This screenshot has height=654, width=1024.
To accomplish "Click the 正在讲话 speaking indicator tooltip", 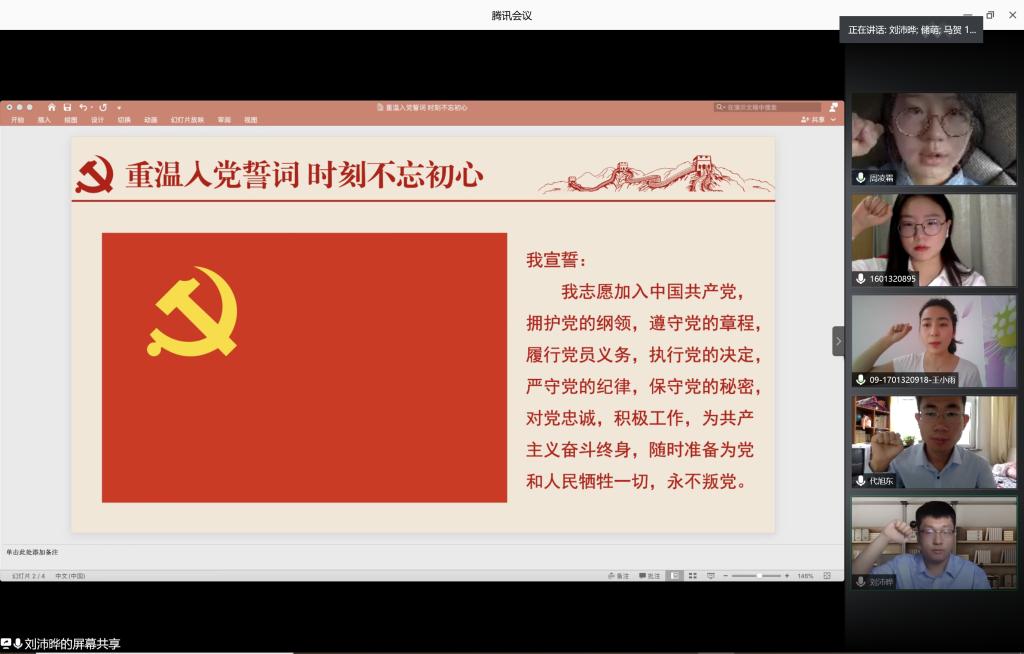I will [x=911, y=30].
